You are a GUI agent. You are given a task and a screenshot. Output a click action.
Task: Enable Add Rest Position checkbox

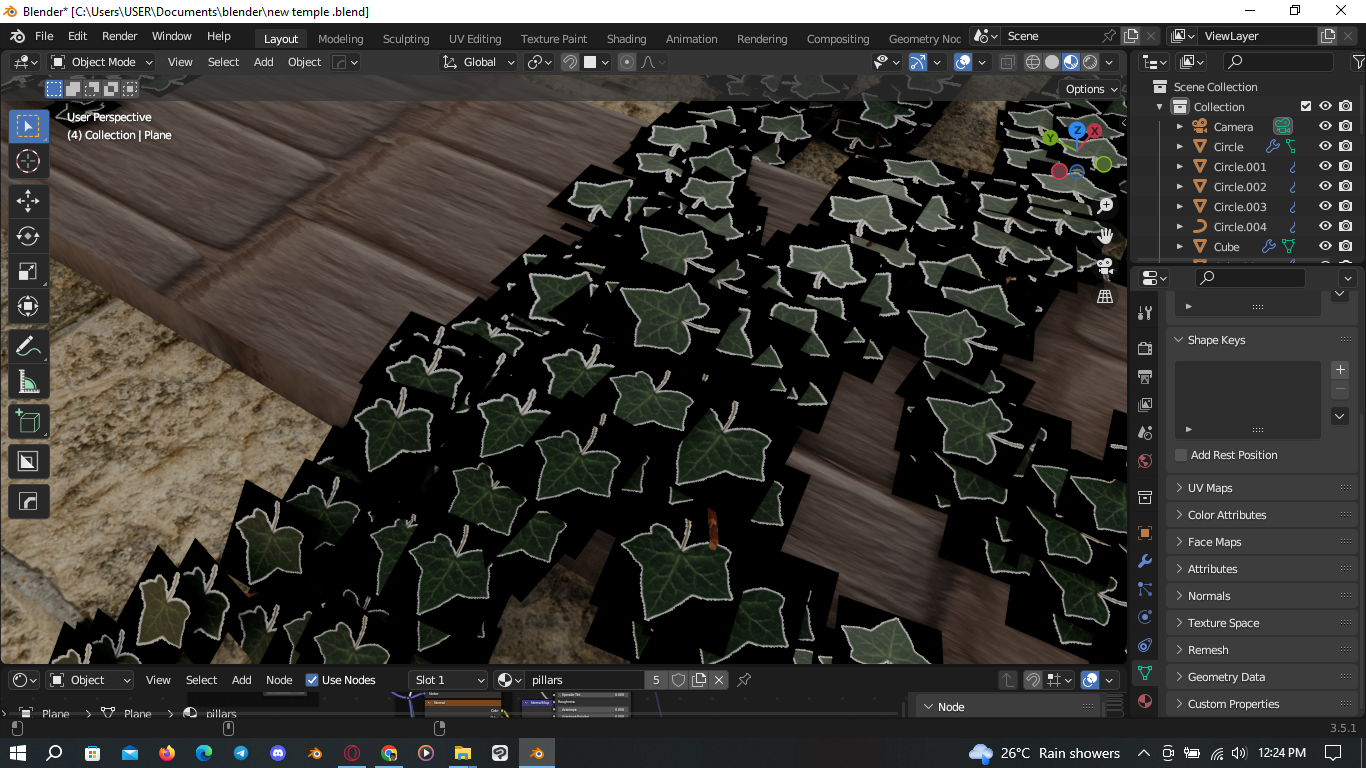(1181, 455)
